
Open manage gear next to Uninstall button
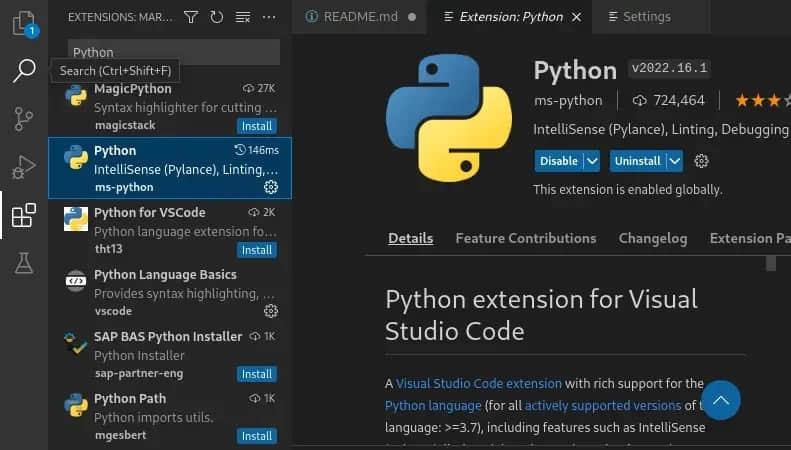[701, 161]
